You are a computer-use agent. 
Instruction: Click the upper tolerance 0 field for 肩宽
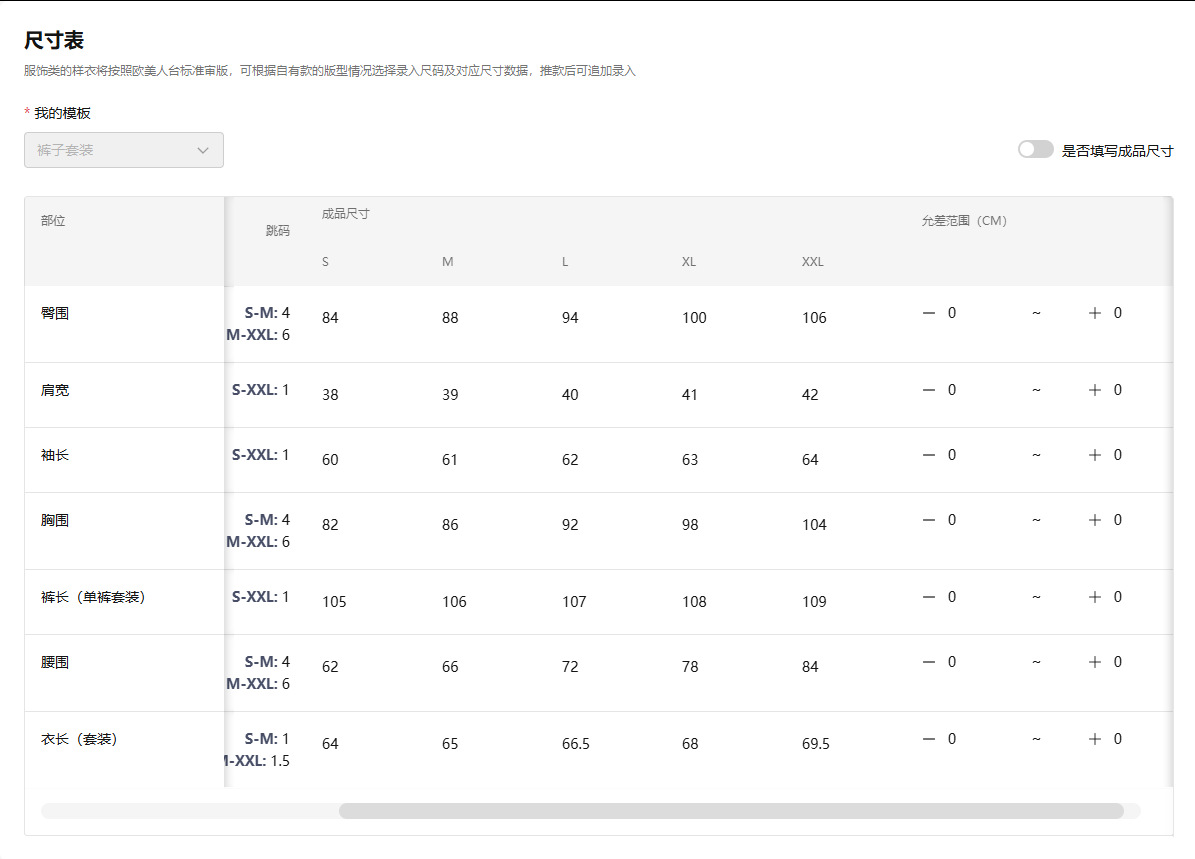tap(1117, 390)
